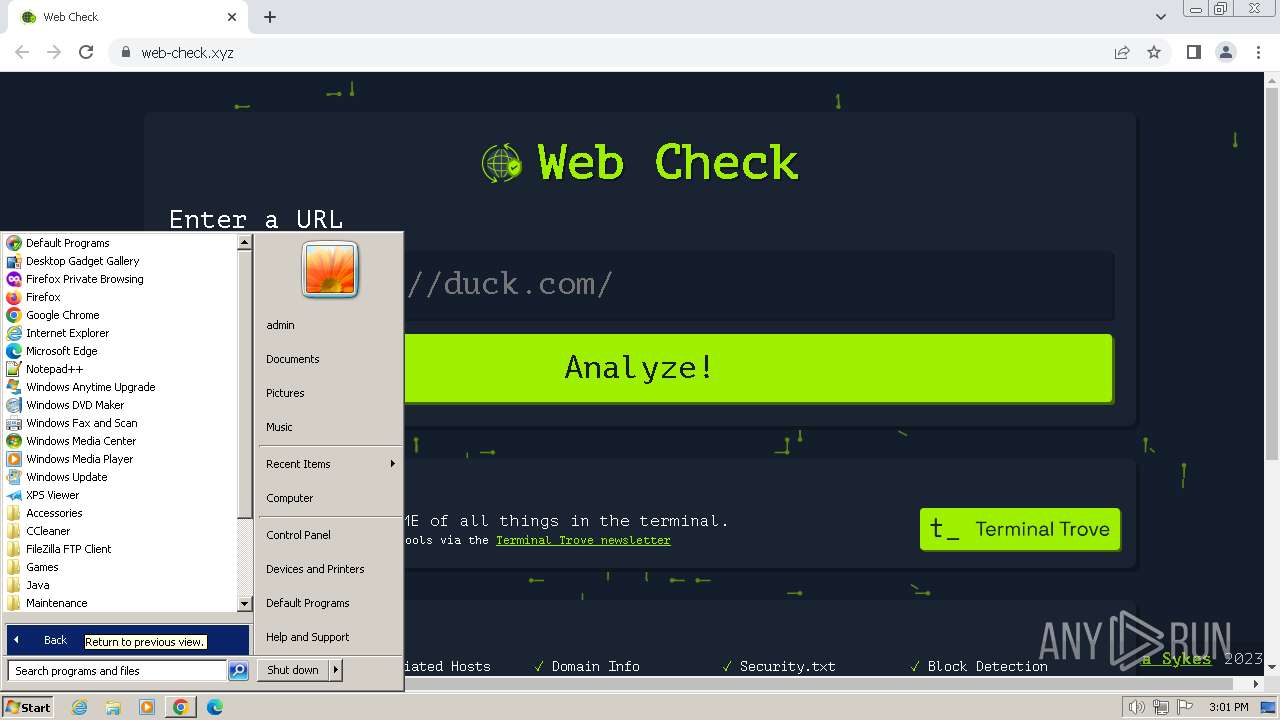Click the Shut down button

click(293, 670)
